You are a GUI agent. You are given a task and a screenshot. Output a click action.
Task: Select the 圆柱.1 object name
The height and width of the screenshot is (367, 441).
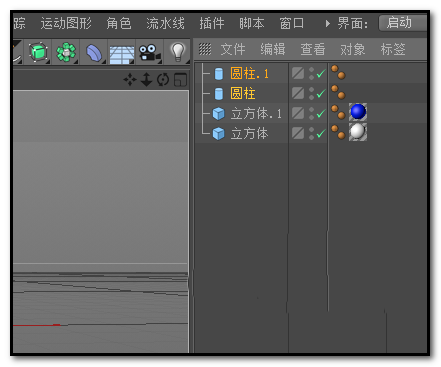249,74
